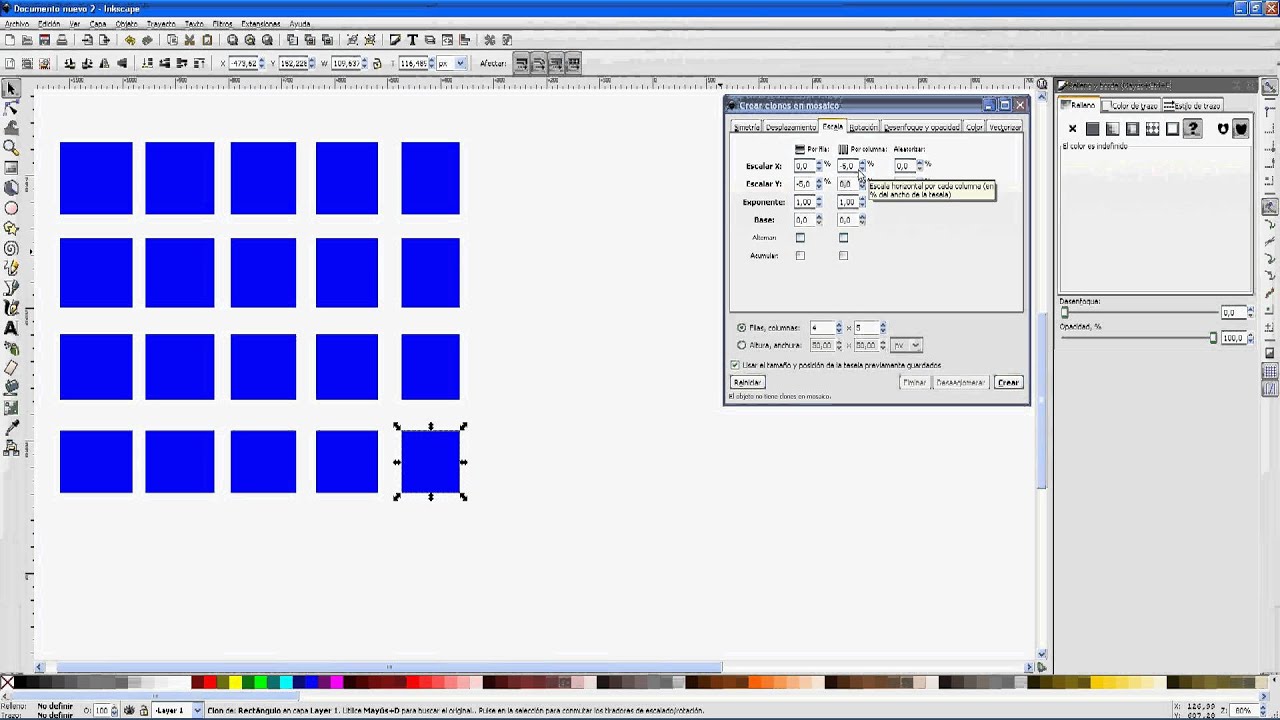This screenshot has height=720, width=1280.
Task: Select the Star polygon tool
Action: (x=11, y=228)
